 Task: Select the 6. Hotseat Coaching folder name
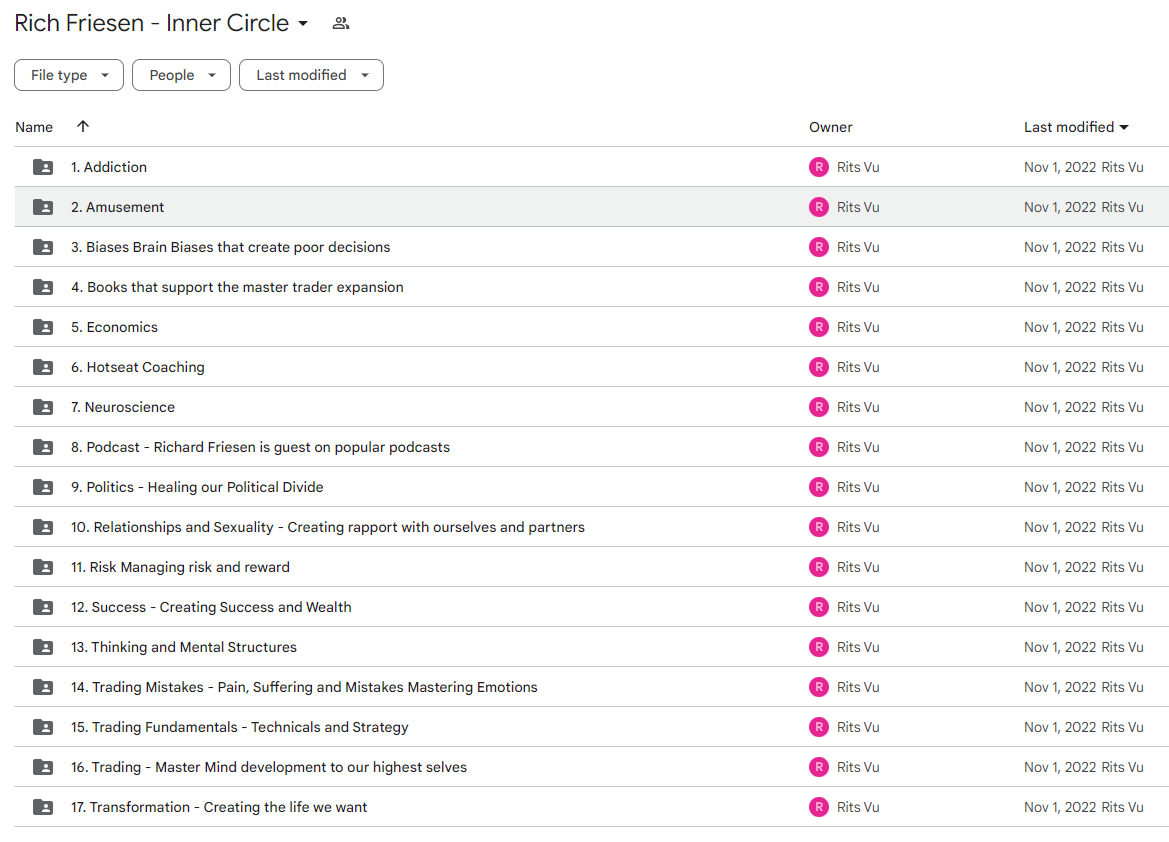tap(138, 367)
